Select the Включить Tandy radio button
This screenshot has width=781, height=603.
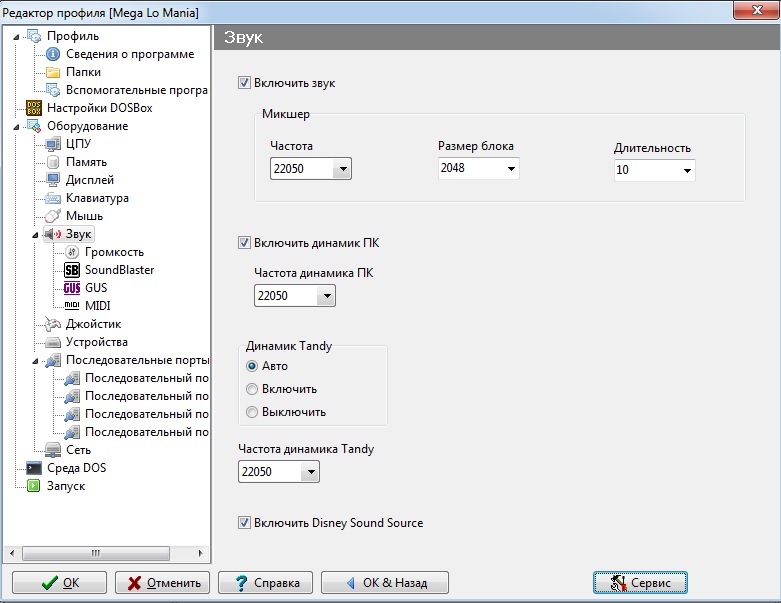[252, 389]
